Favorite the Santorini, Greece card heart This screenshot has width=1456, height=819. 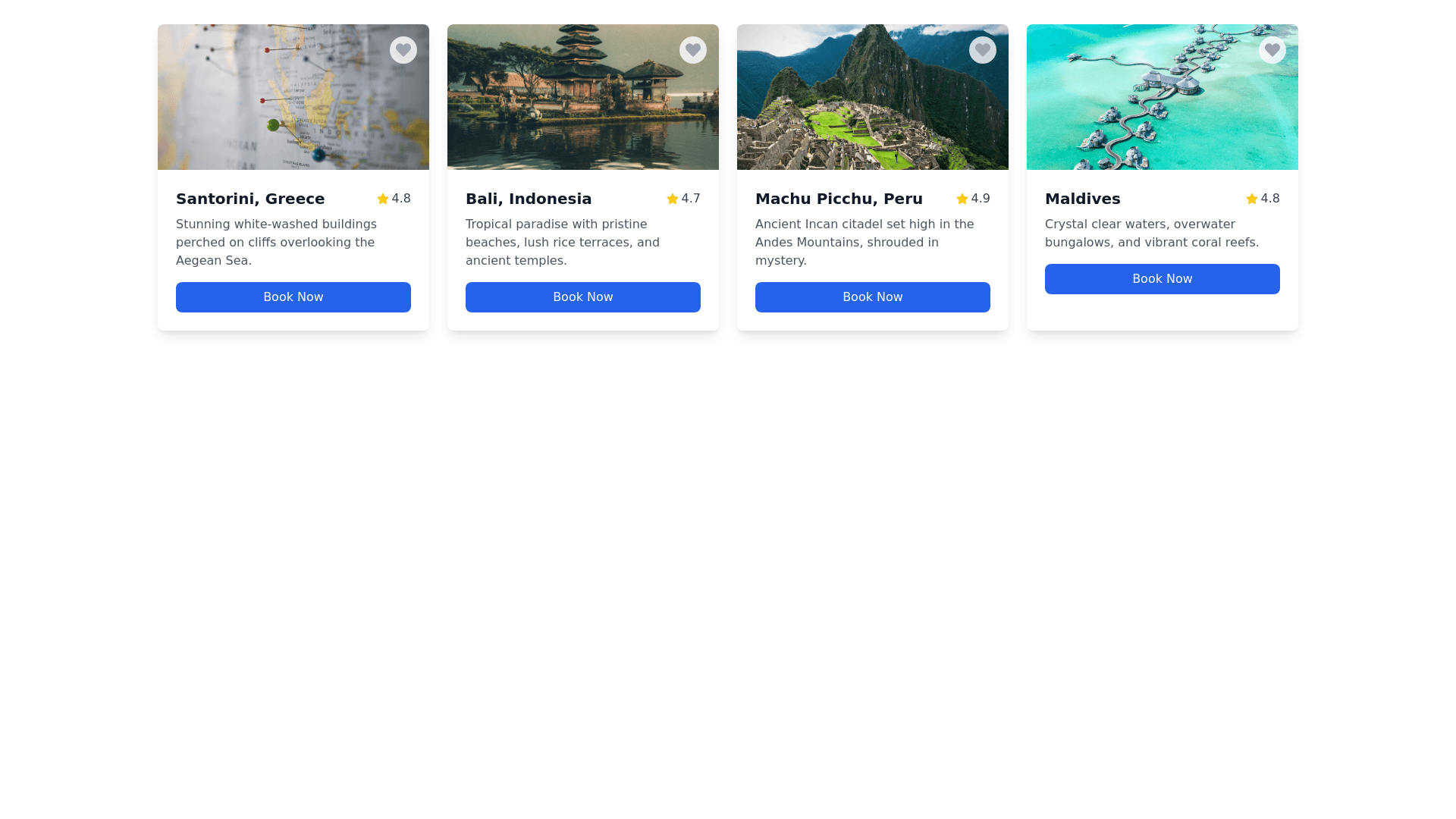pyautogui.click(x=403, y=50)
